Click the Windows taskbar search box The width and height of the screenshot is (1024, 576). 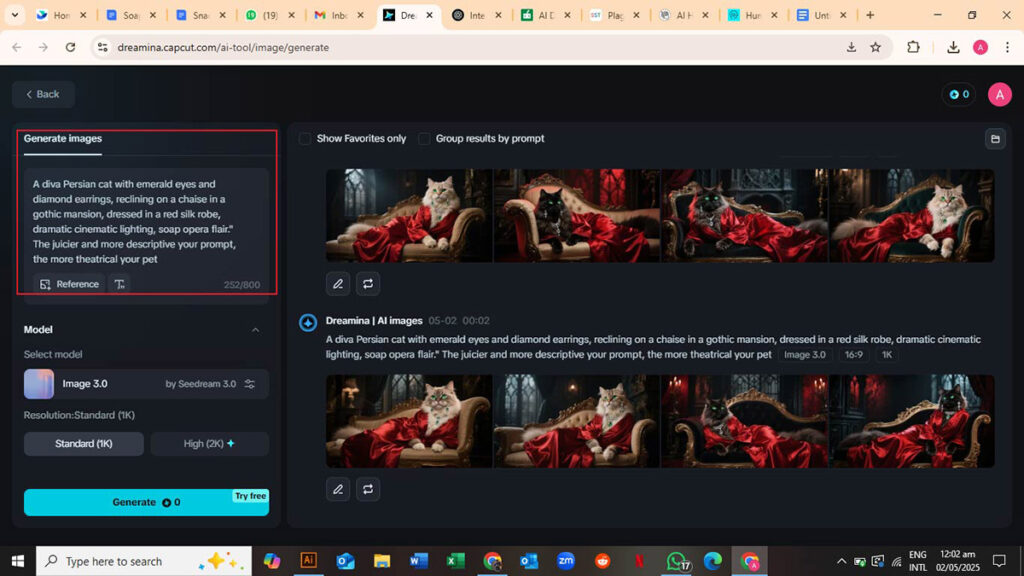[144, 561]
